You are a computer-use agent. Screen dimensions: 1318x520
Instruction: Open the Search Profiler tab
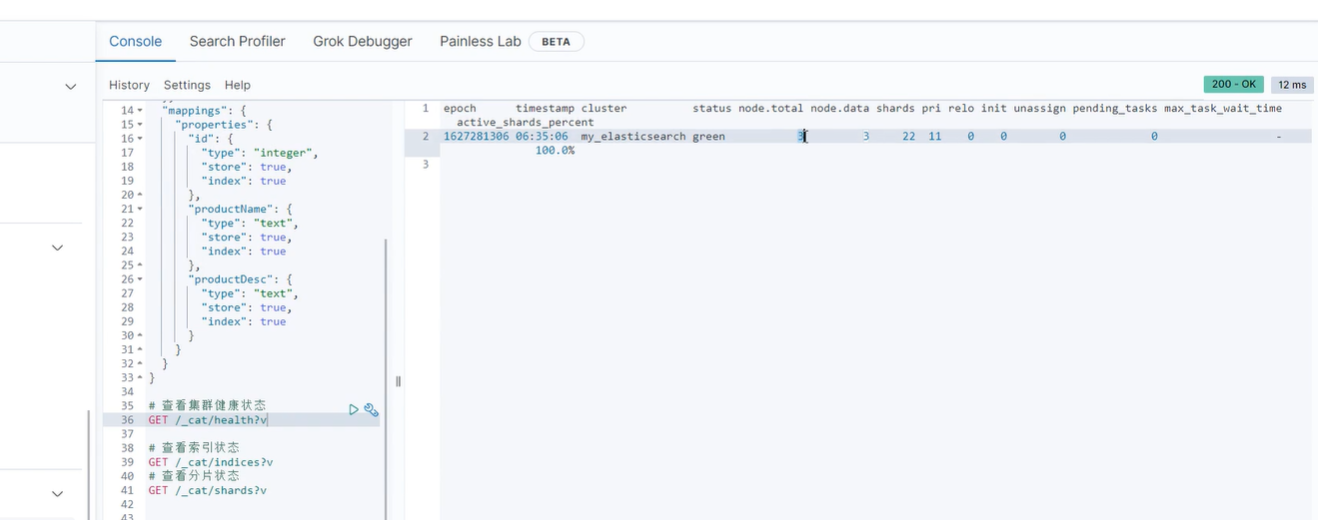click(x=237, y=41)
